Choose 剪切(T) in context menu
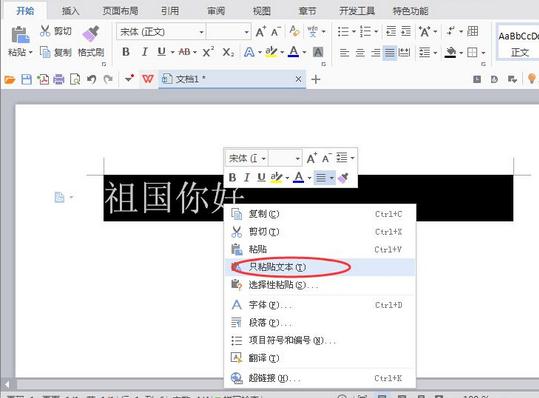 pyautogui.click(x=320, y=232)
